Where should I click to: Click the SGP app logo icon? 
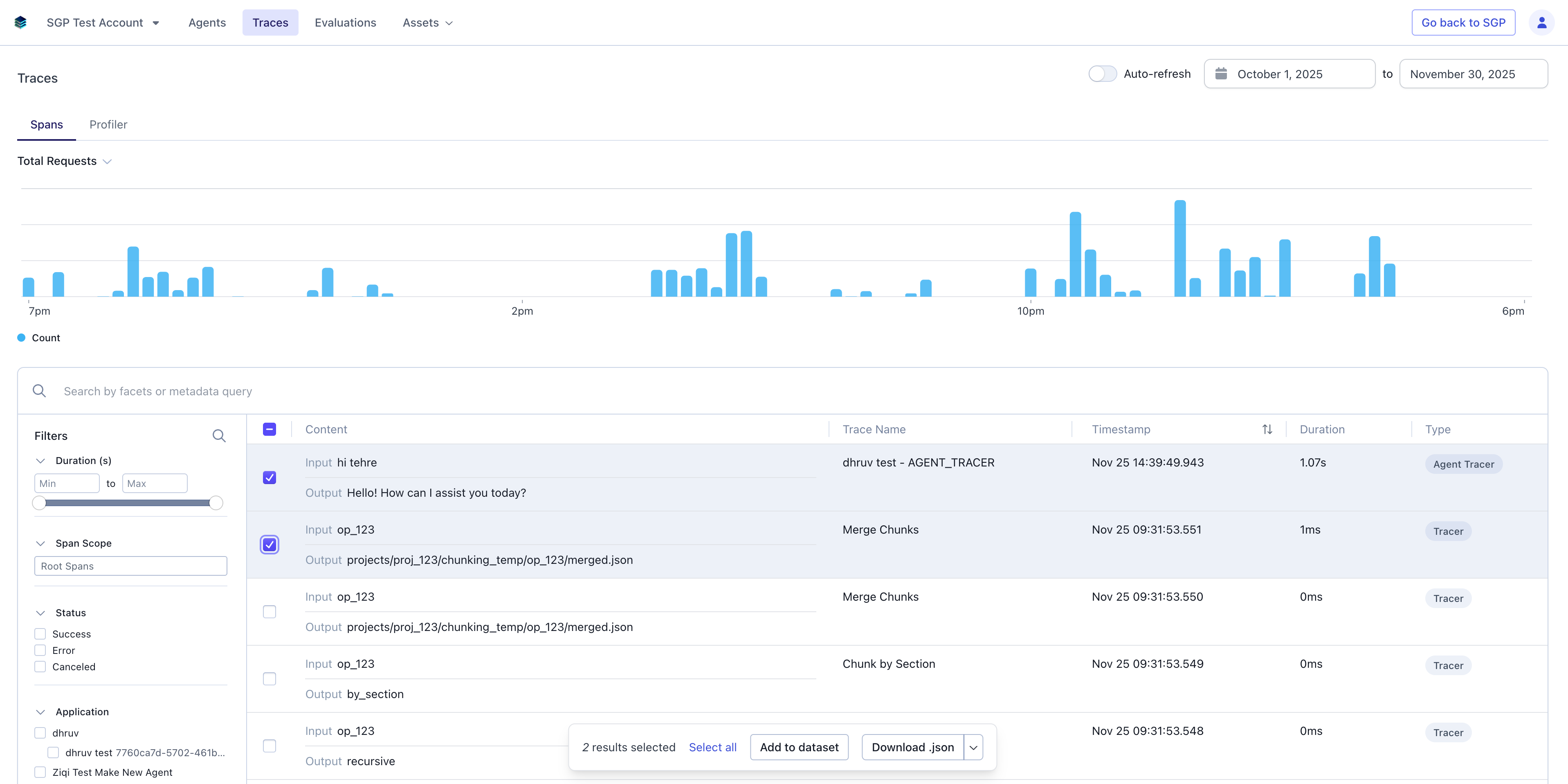pos(20,22)
